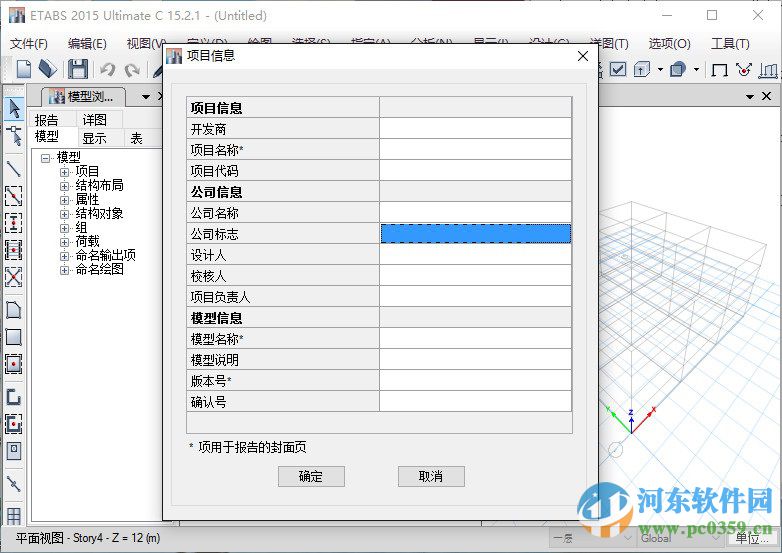The height and width of the screenshot is (553, 782).
Task: Open dropdown arrow next to cube icon
Action: coord(660,69)
